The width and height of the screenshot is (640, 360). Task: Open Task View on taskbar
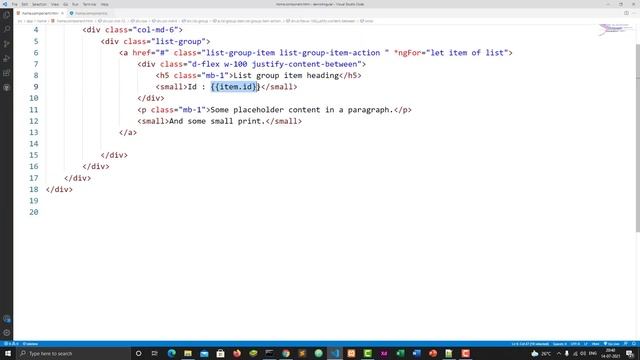click(155, 353)
